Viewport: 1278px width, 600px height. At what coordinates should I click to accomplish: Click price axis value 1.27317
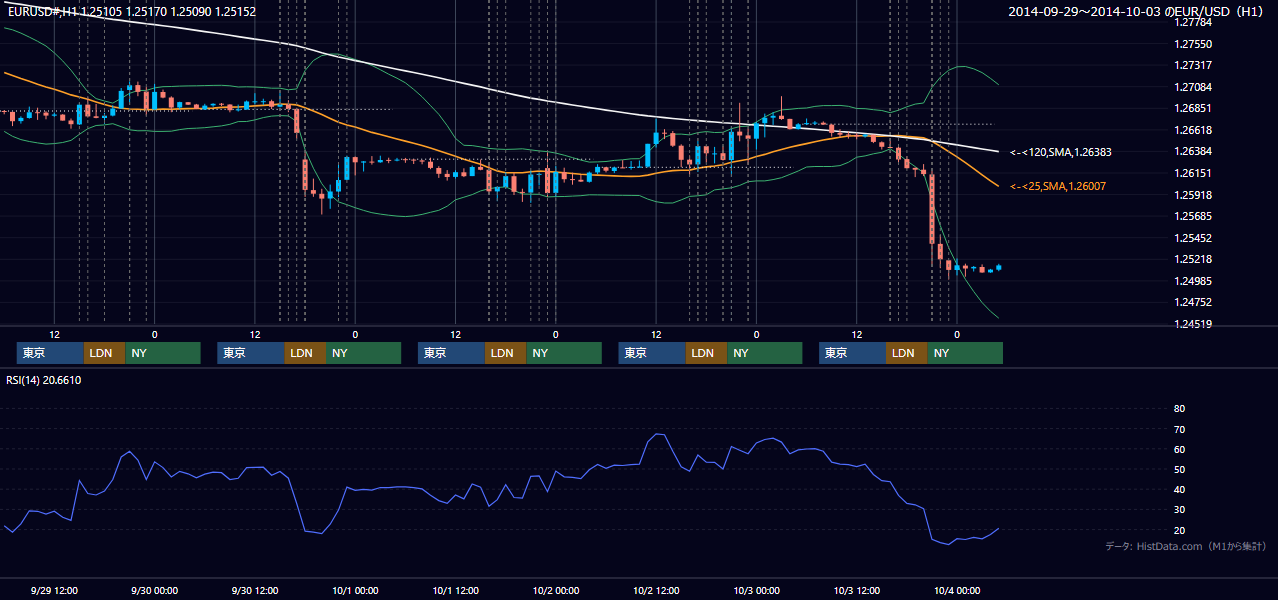1192,65
